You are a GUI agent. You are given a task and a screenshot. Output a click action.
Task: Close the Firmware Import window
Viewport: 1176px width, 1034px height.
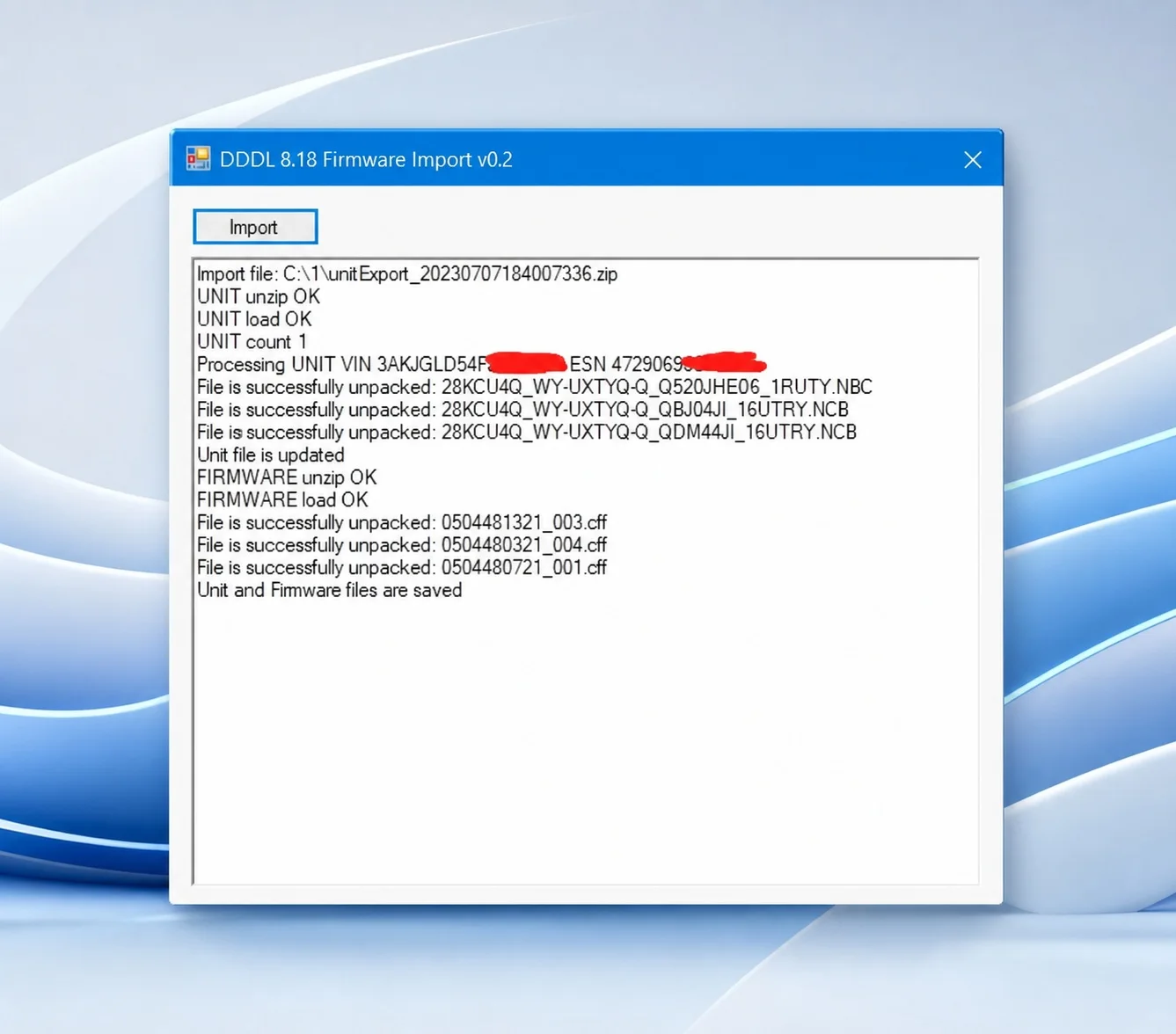[973, 160]
